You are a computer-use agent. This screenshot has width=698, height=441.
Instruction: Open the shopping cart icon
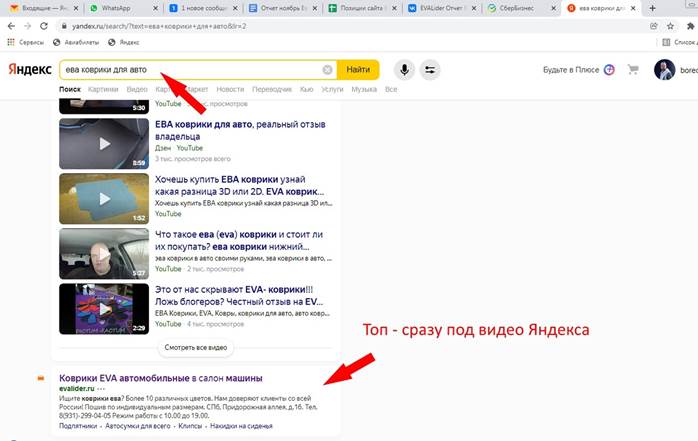pos(633,70)
